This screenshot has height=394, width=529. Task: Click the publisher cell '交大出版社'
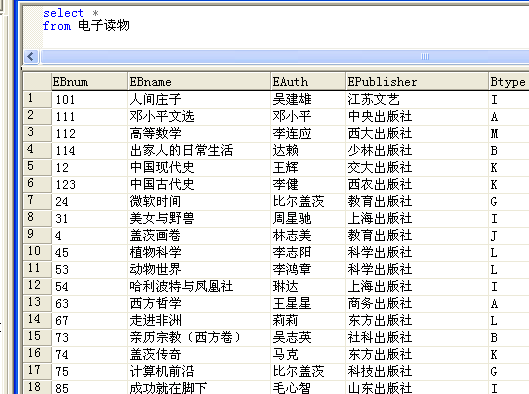[417, 168]
